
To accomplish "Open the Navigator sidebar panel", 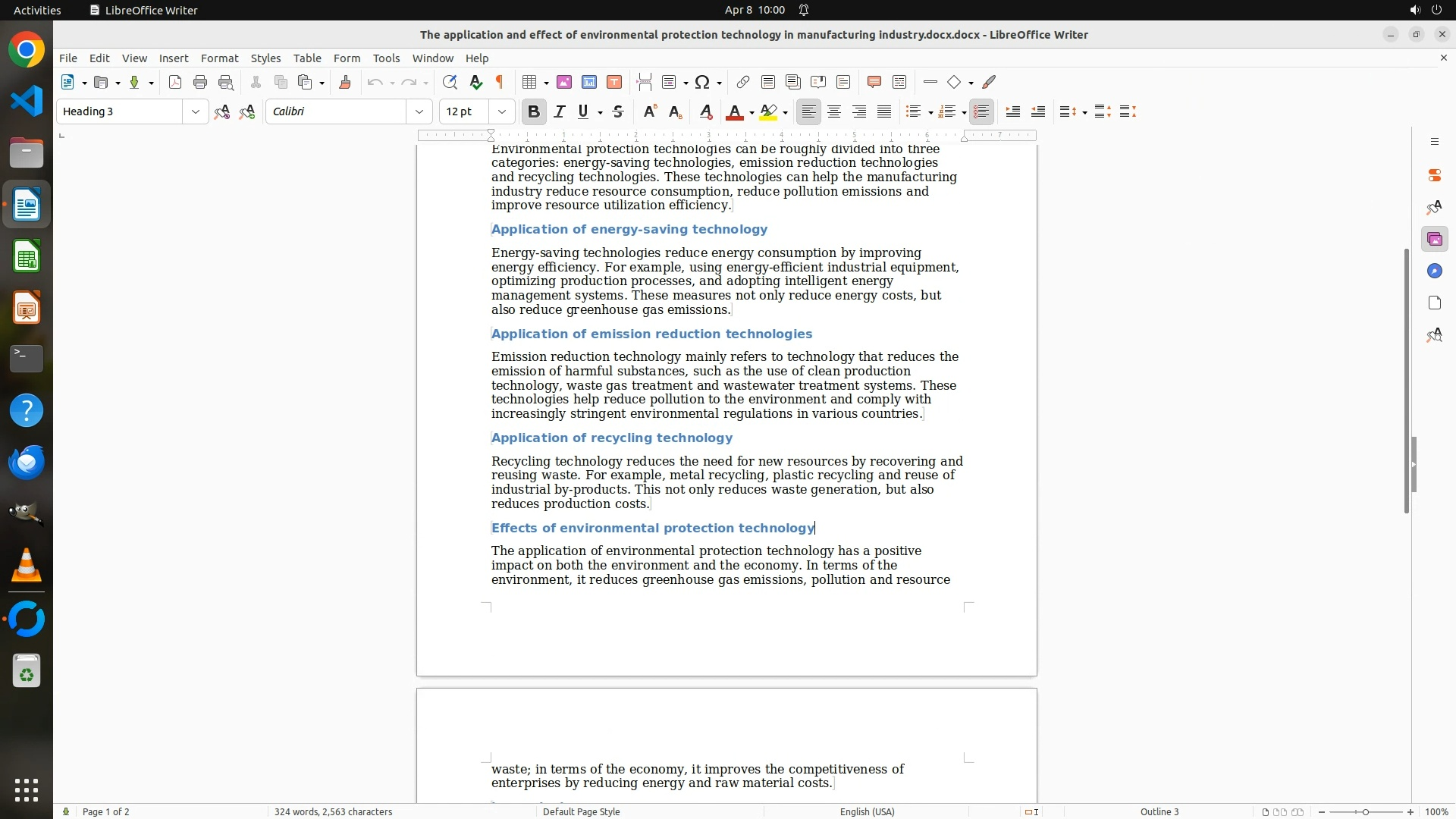I will click(1434, 271).
